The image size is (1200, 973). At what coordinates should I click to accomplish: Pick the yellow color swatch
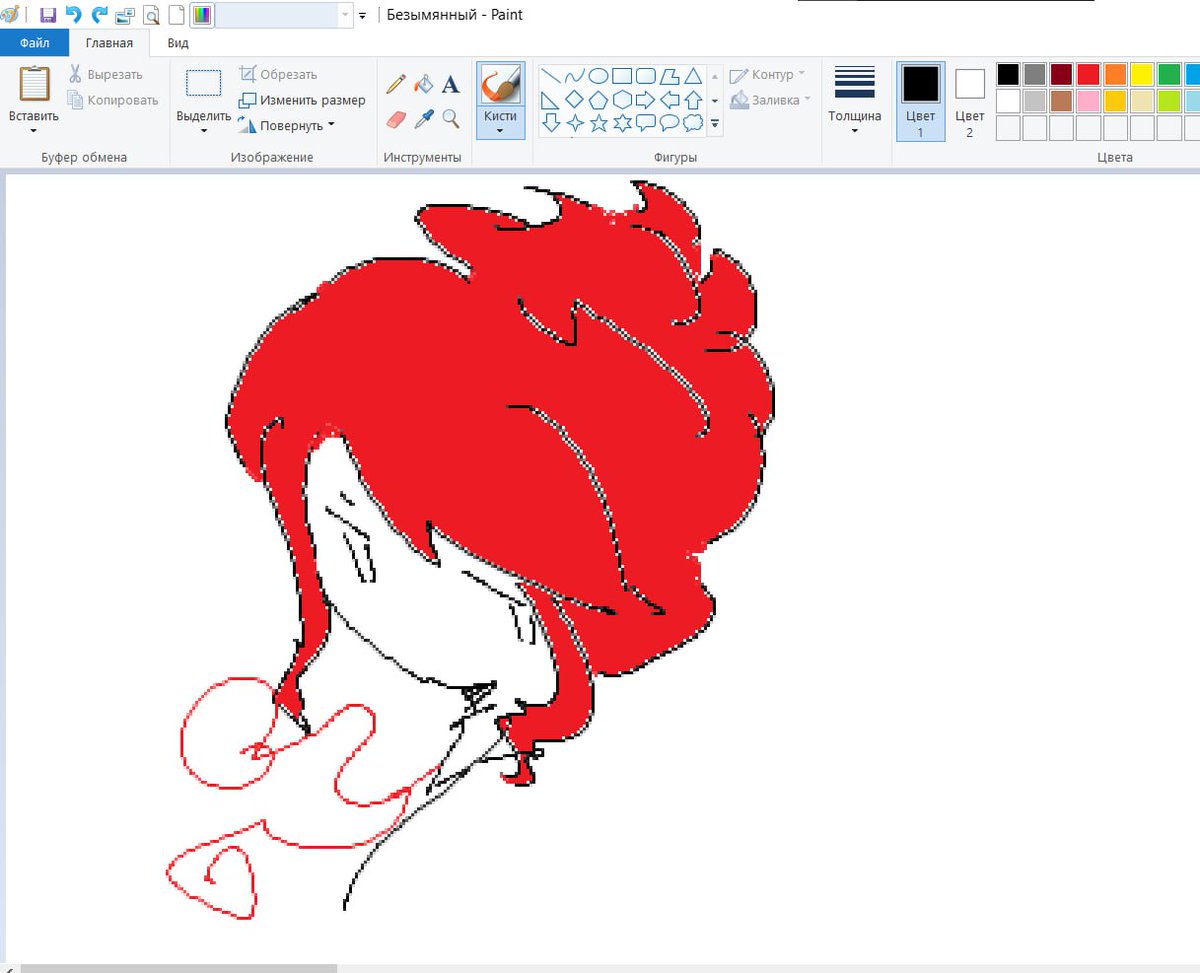click(1142, 75)
